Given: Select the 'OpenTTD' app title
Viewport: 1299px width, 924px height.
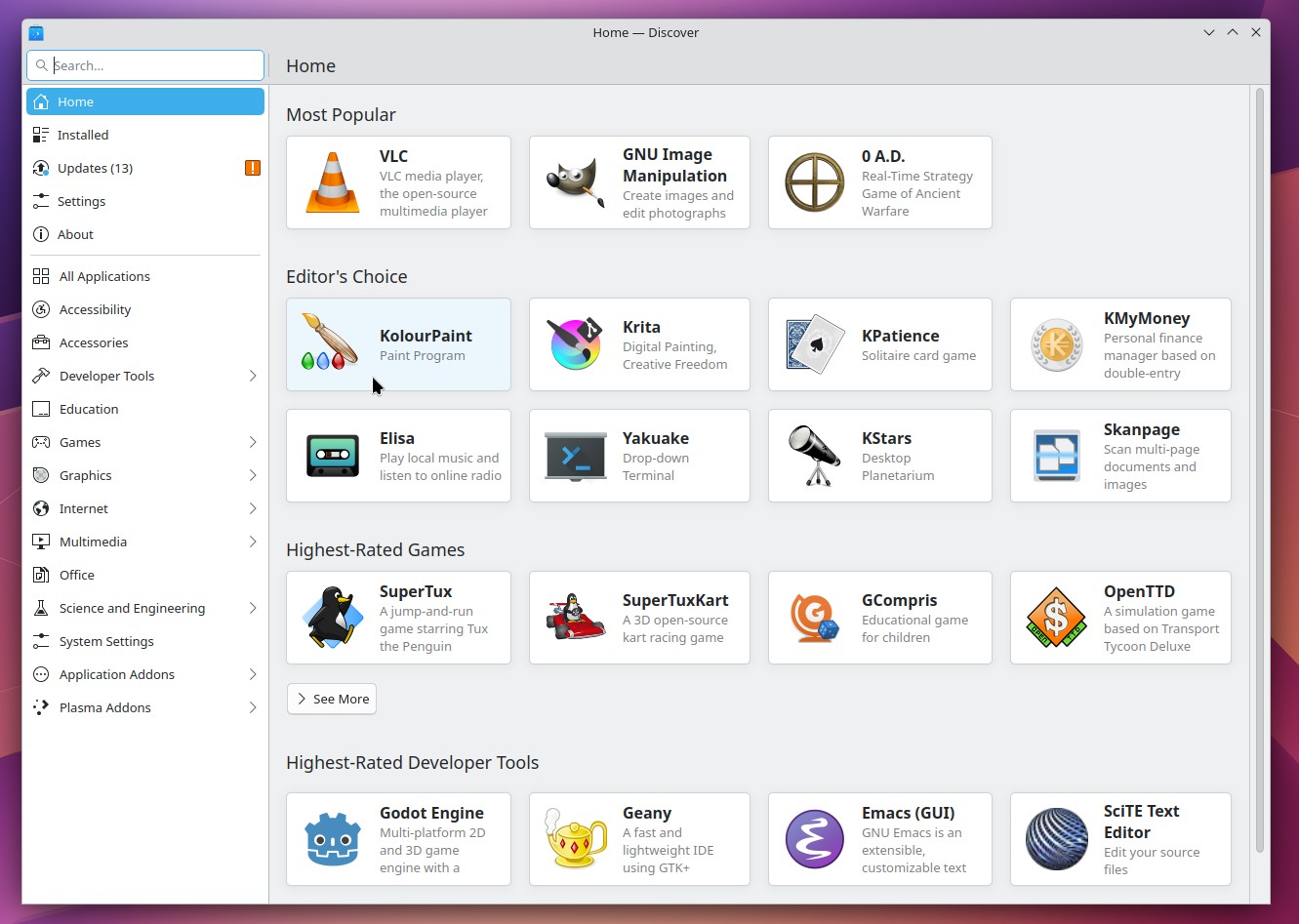Looking at the screenshot, I should click(x=1139, y=591).
